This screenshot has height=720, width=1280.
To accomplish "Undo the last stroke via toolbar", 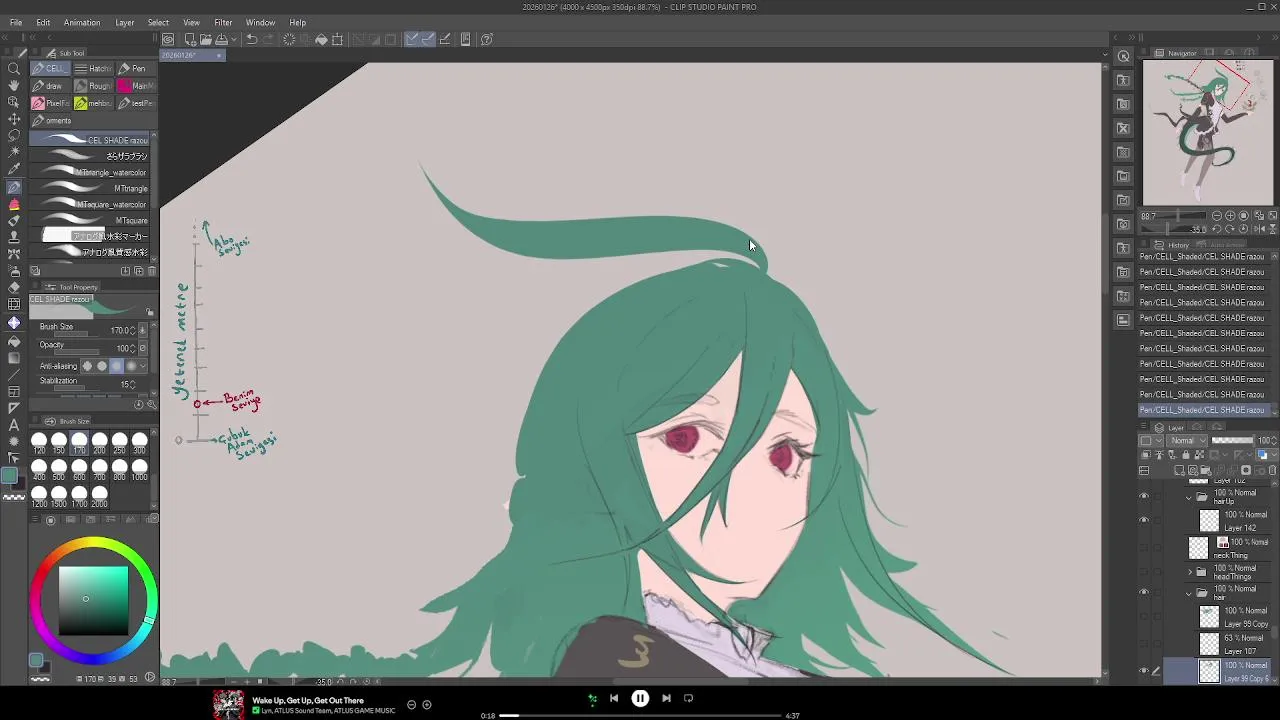I will pyautogui.click(x=252, y=40).
